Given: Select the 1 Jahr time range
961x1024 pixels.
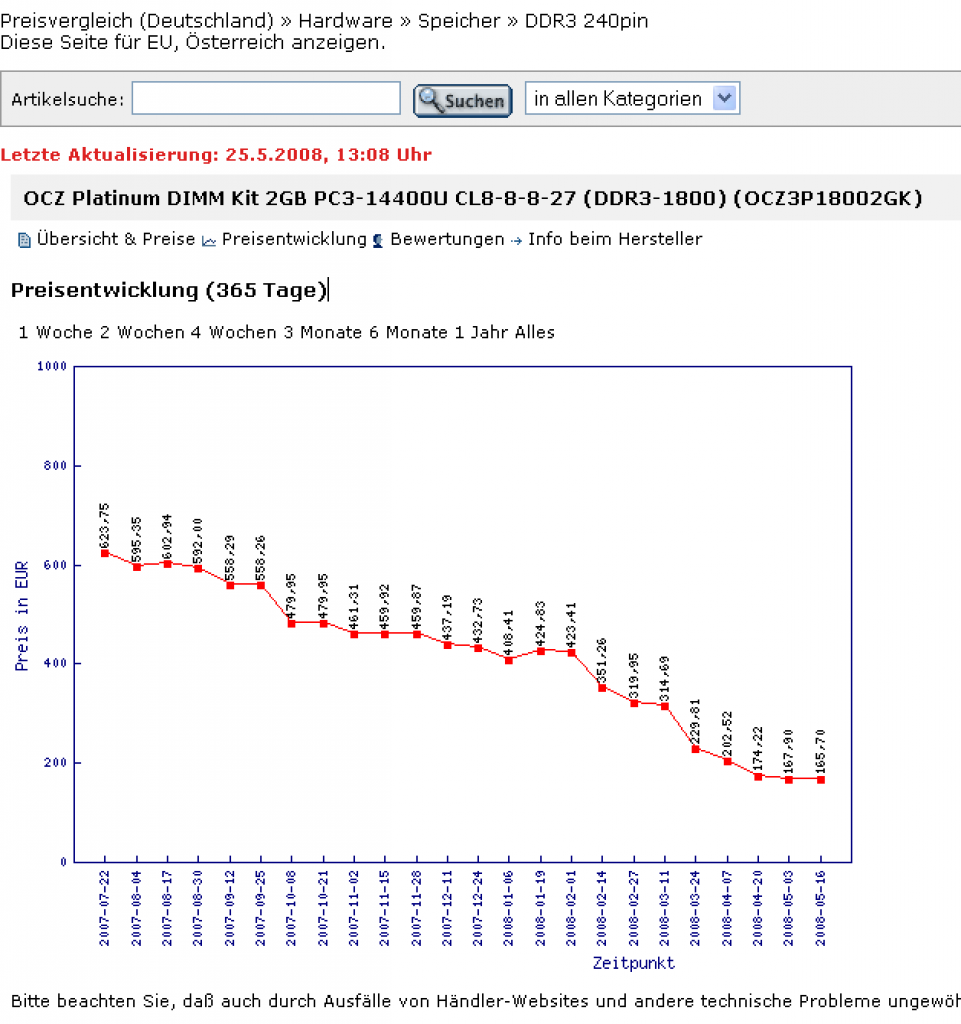Looking at the screenshot, I should (x=481, y=332).
